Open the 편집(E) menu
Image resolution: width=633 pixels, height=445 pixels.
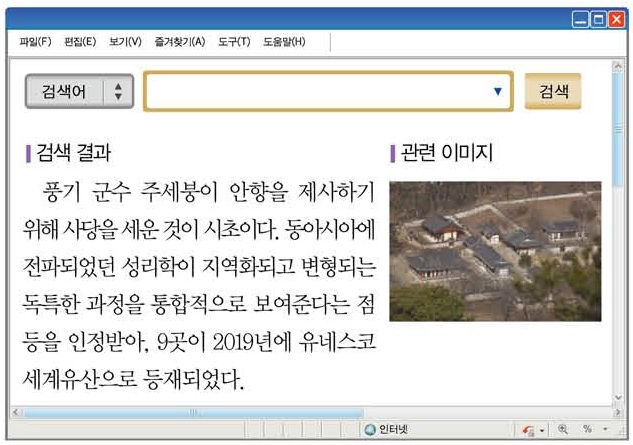tap(80, 42)
